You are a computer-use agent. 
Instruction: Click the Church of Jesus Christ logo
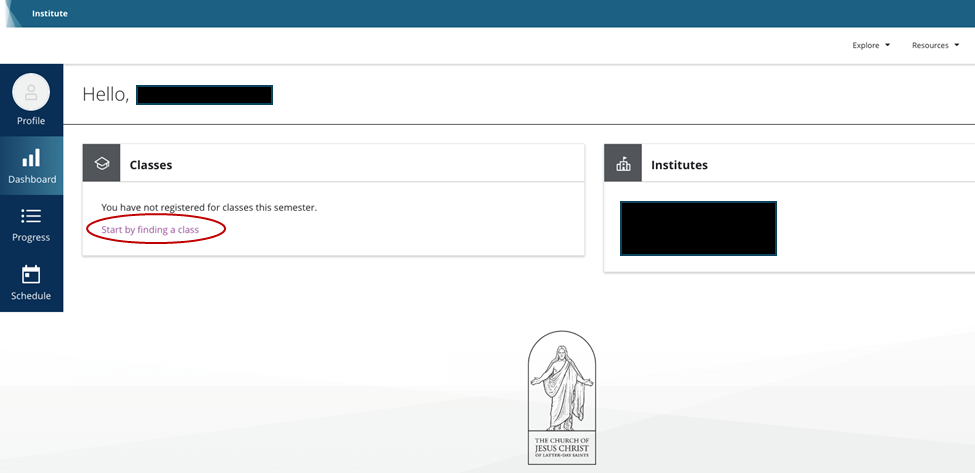pyautogui.click(x=561, y=397)
